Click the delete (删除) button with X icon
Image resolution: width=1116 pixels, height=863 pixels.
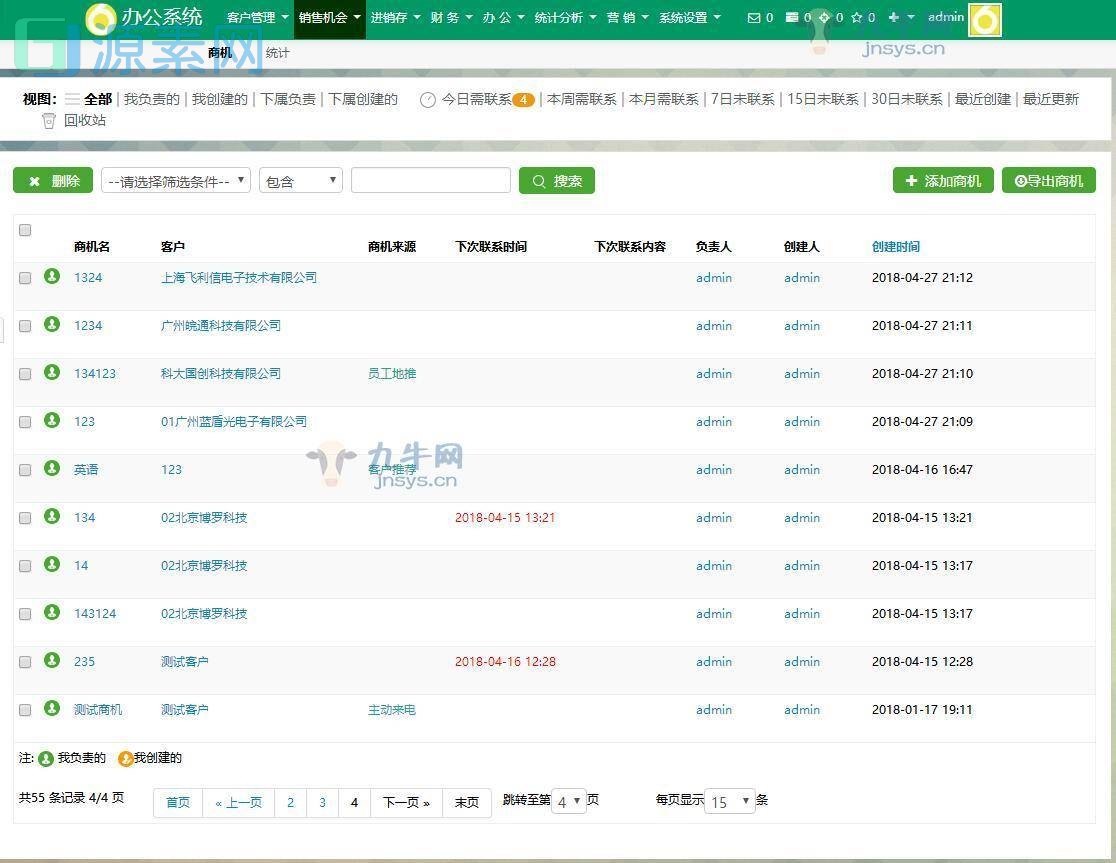click(52, 180)
